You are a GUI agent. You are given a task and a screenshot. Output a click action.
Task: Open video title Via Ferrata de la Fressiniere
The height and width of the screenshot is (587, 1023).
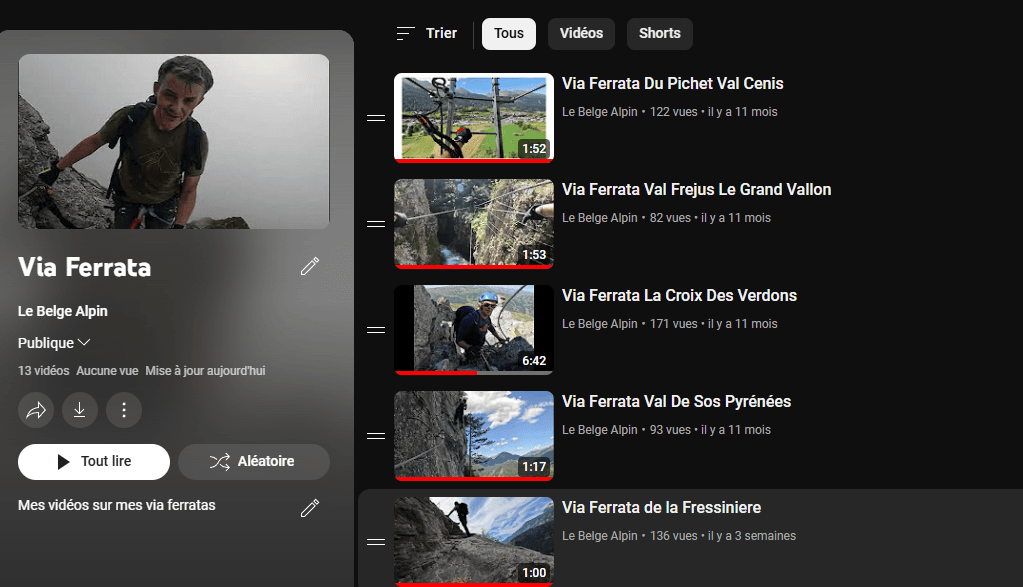tap(662, 507)
